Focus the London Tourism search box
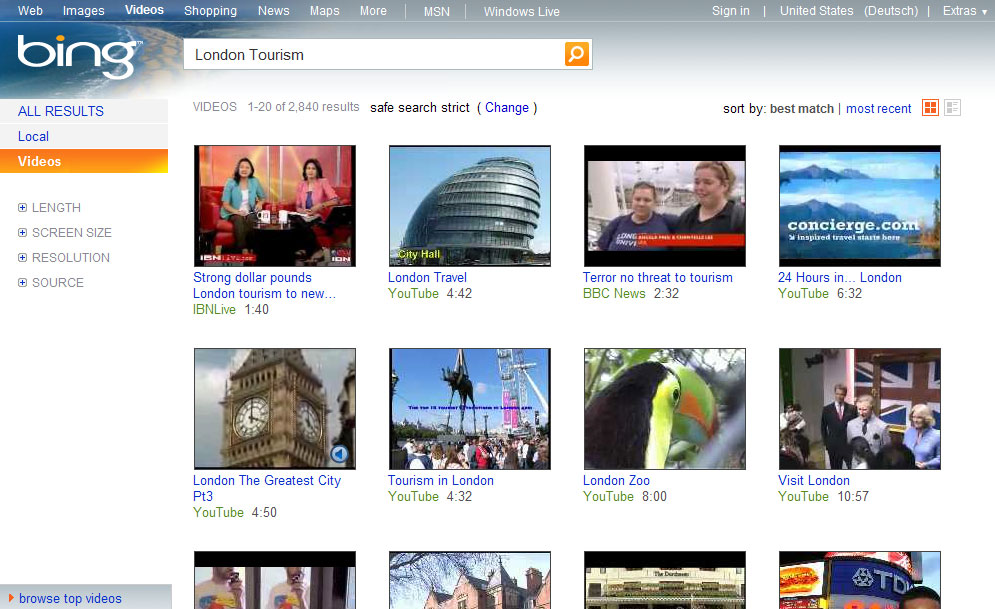 point(374,55)
